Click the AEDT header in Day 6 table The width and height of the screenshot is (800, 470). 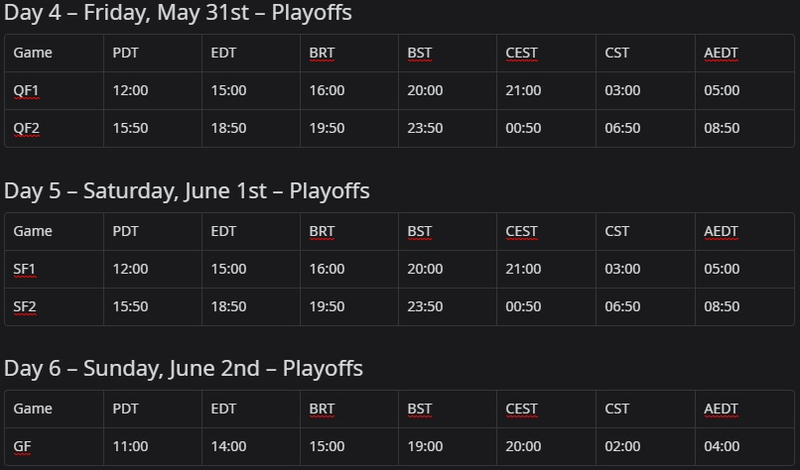pos(721,409)
